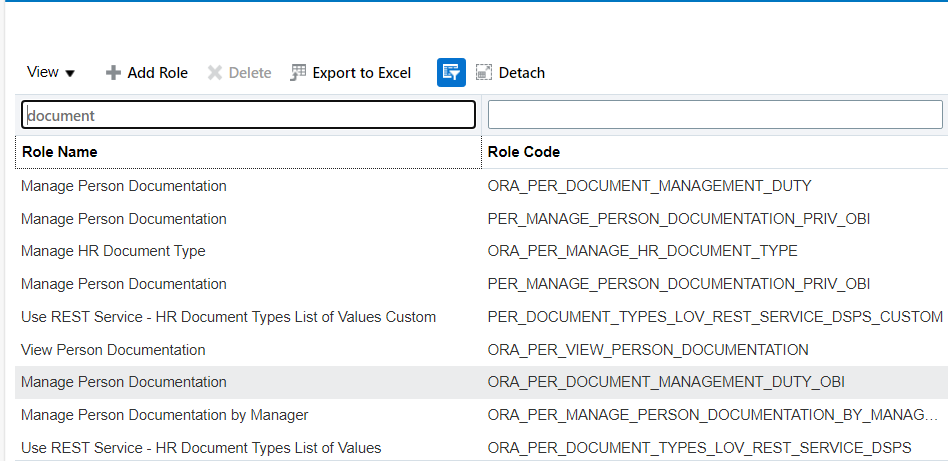Click the Add Role button
The image size is (948, 461).
(147, 73)
